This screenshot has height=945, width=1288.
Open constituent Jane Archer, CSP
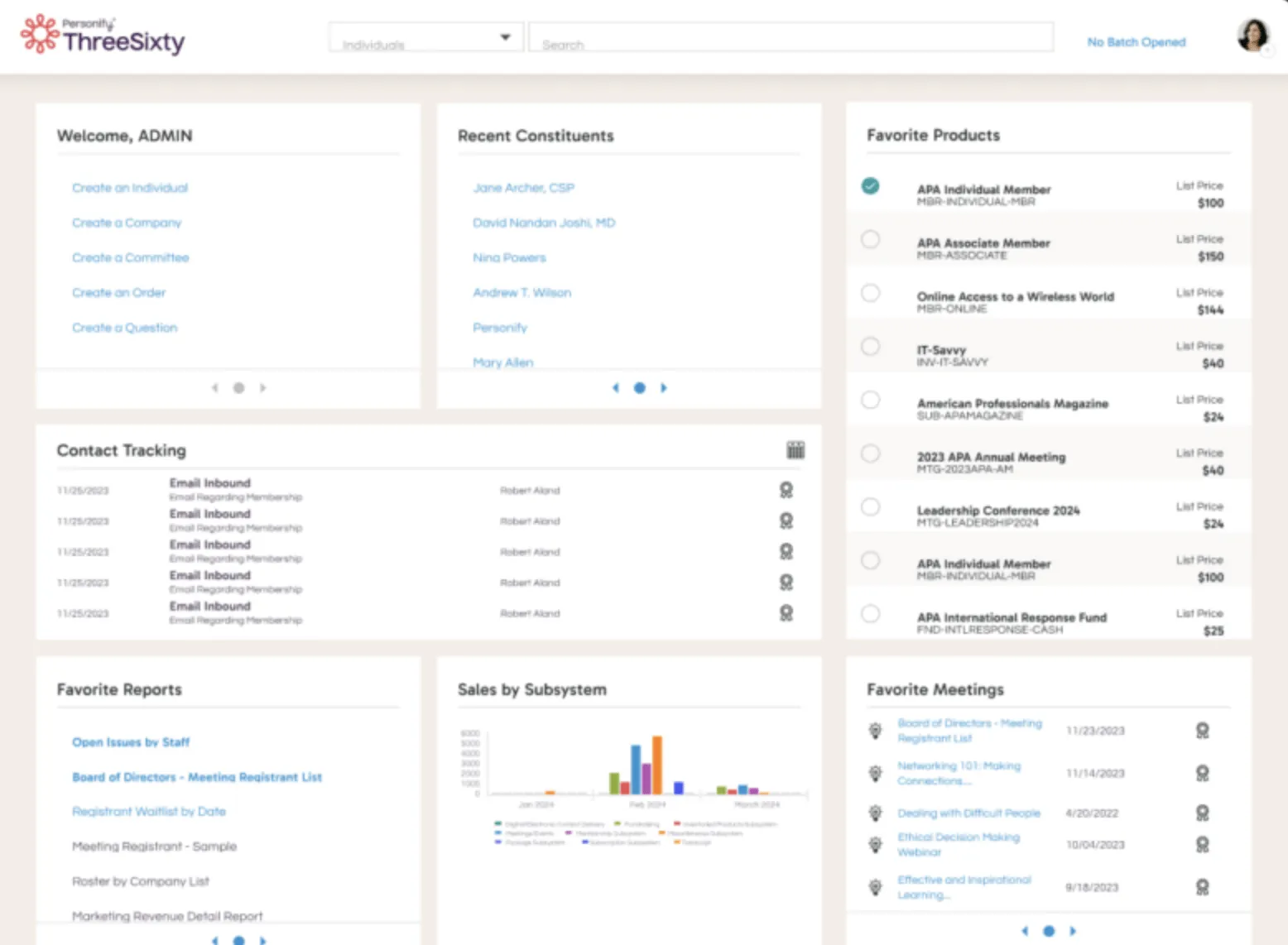point(524,188)
